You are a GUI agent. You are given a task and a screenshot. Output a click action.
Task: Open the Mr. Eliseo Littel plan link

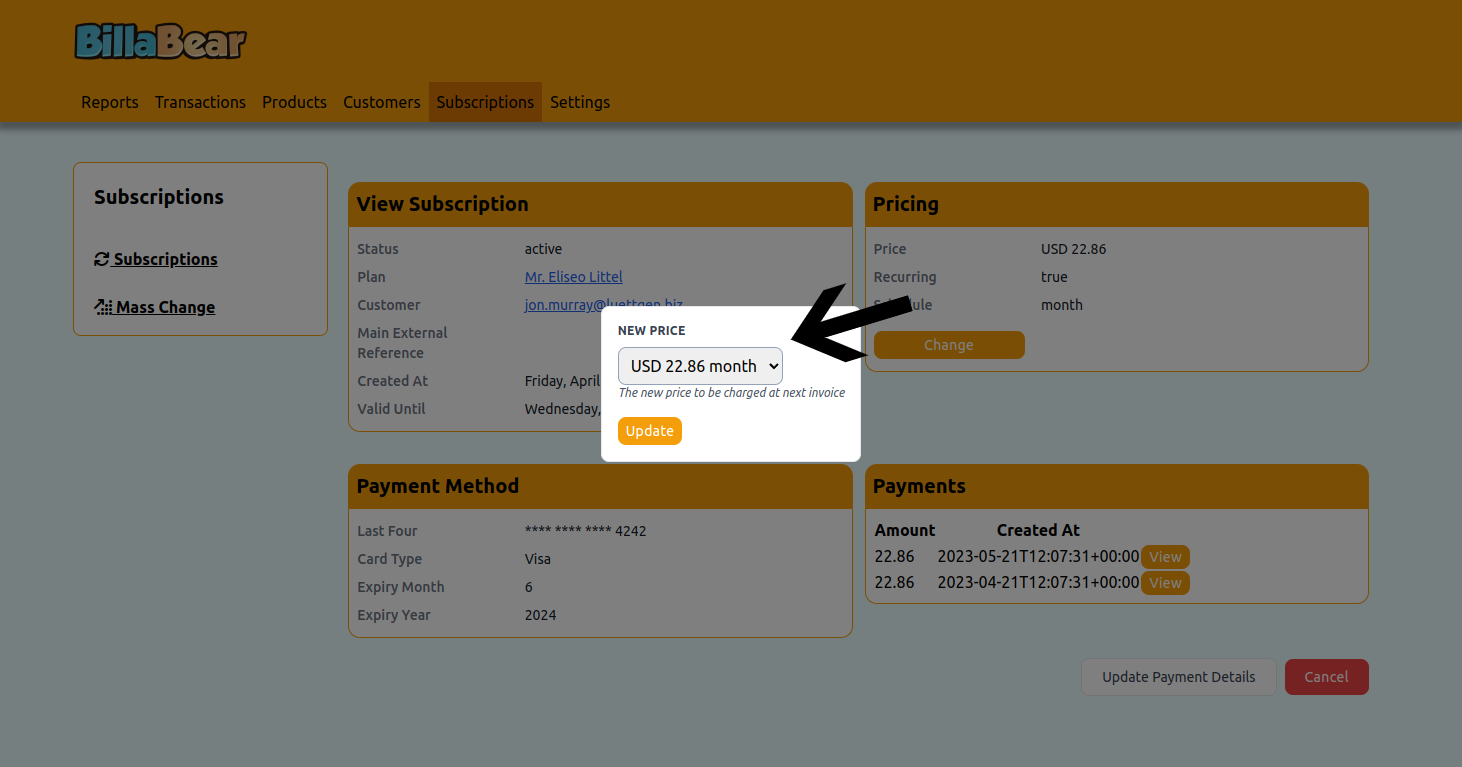click(x=574, y=277)
